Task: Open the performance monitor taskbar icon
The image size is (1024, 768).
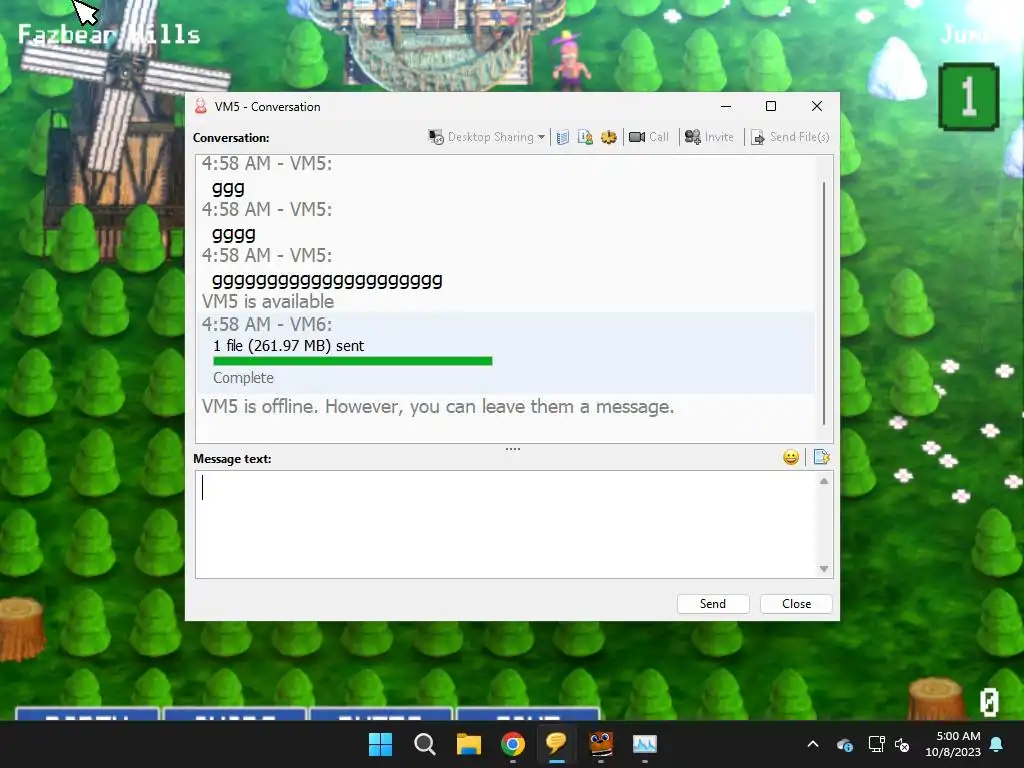Action: point(645,744)
